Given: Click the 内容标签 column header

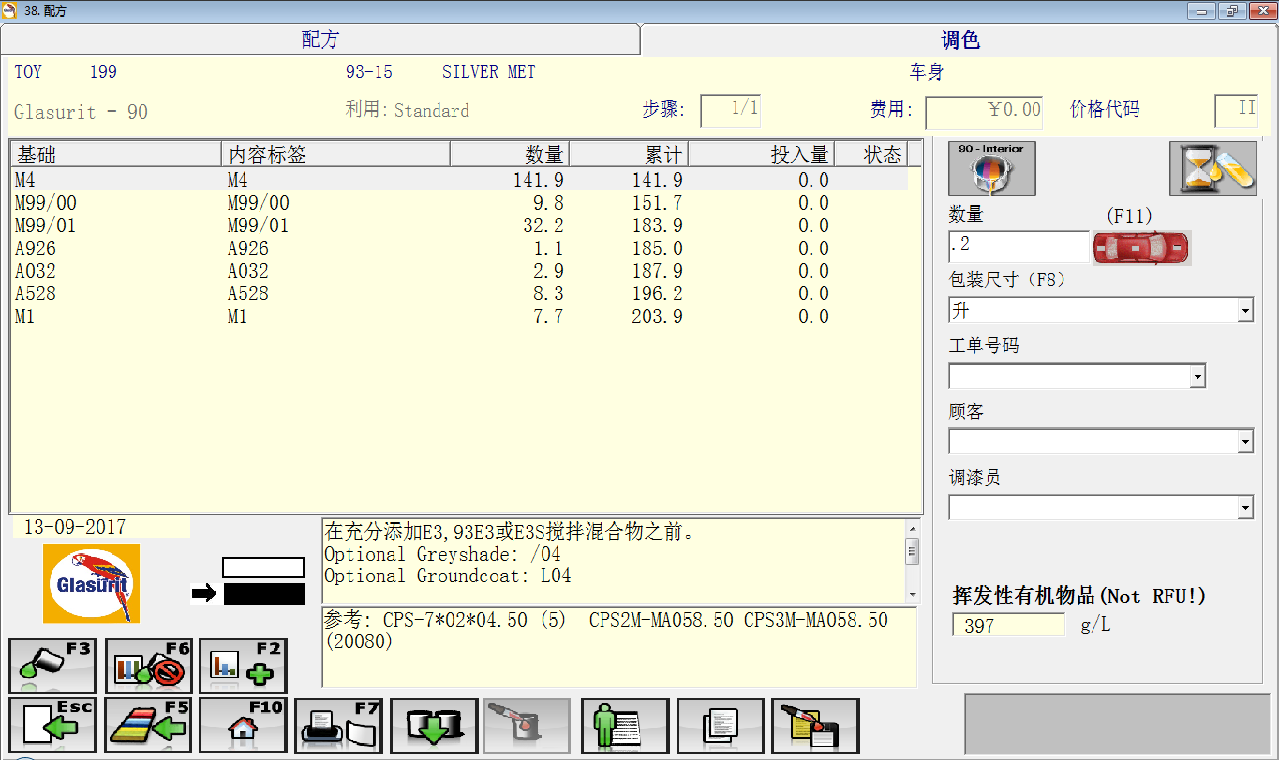Looking at the screenshot, I should coord(336,154).
